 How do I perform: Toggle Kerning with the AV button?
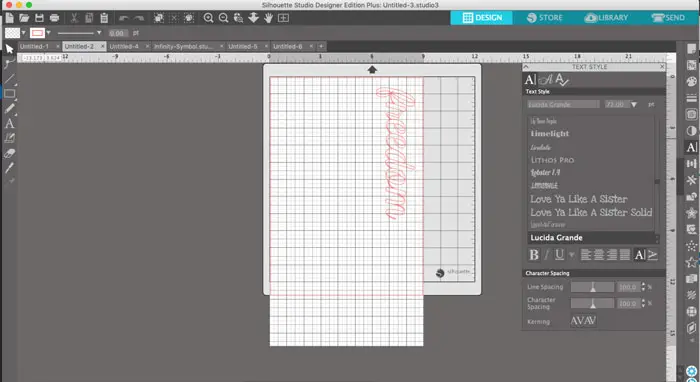583,321
